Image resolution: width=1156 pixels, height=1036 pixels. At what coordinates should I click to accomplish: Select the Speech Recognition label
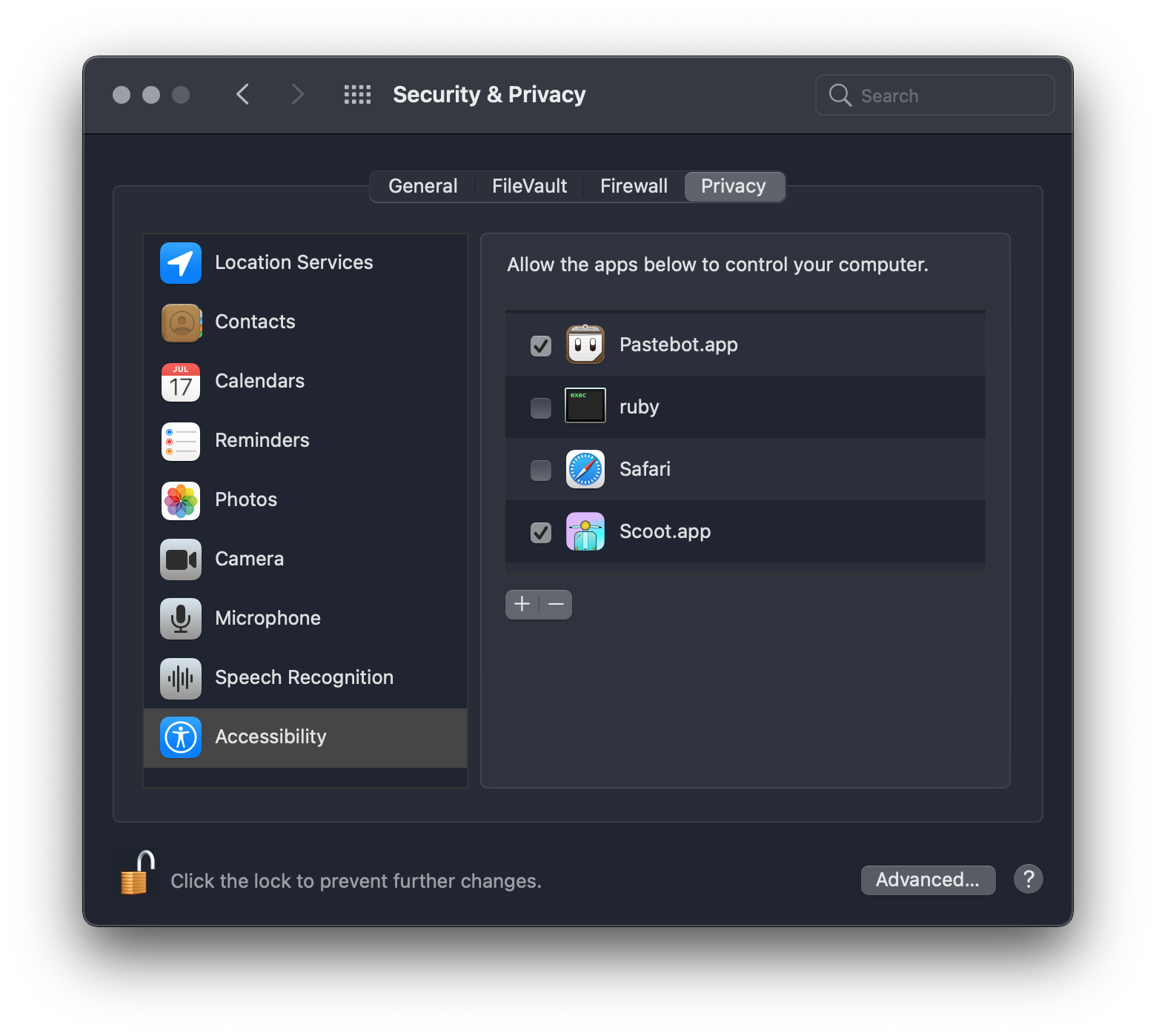(304, 677)
